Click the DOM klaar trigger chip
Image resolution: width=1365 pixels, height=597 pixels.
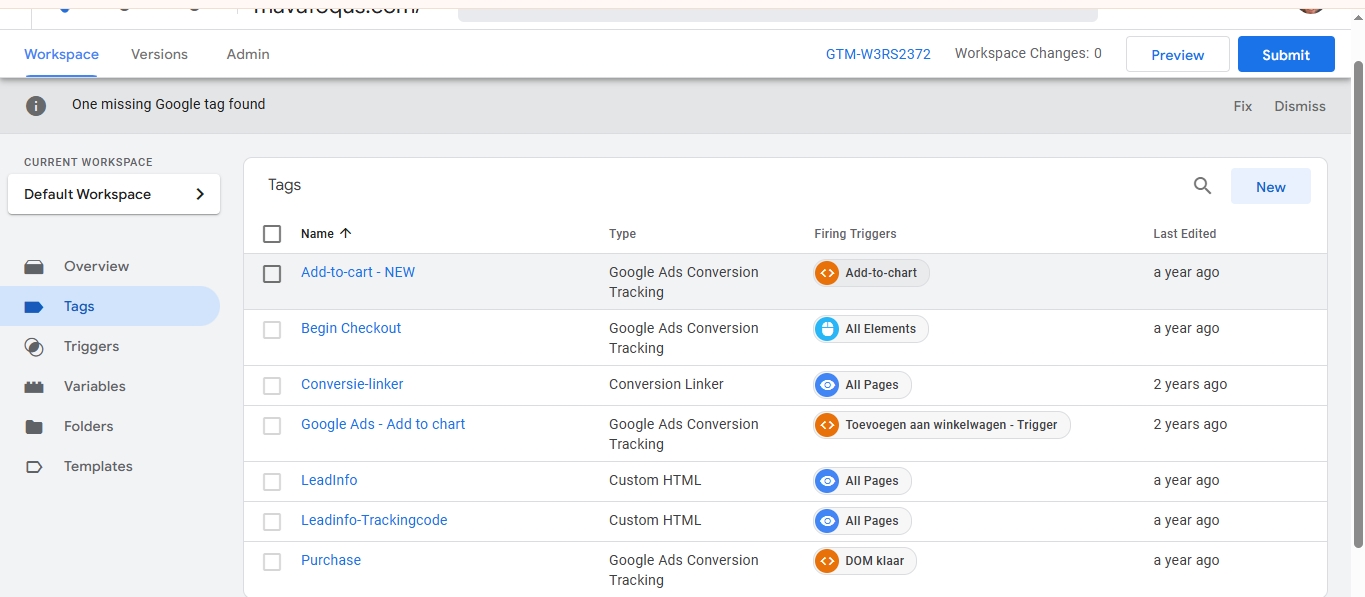click(865, 561)
